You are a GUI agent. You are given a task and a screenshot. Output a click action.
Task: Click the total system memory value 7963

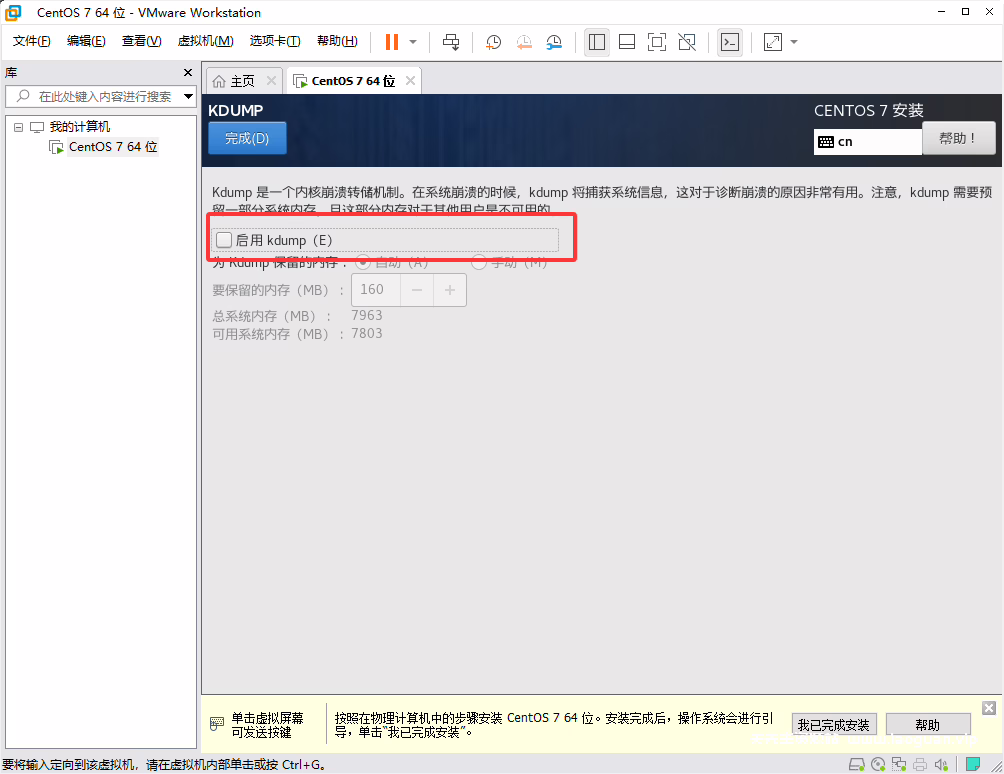click(x=367, y=316)
